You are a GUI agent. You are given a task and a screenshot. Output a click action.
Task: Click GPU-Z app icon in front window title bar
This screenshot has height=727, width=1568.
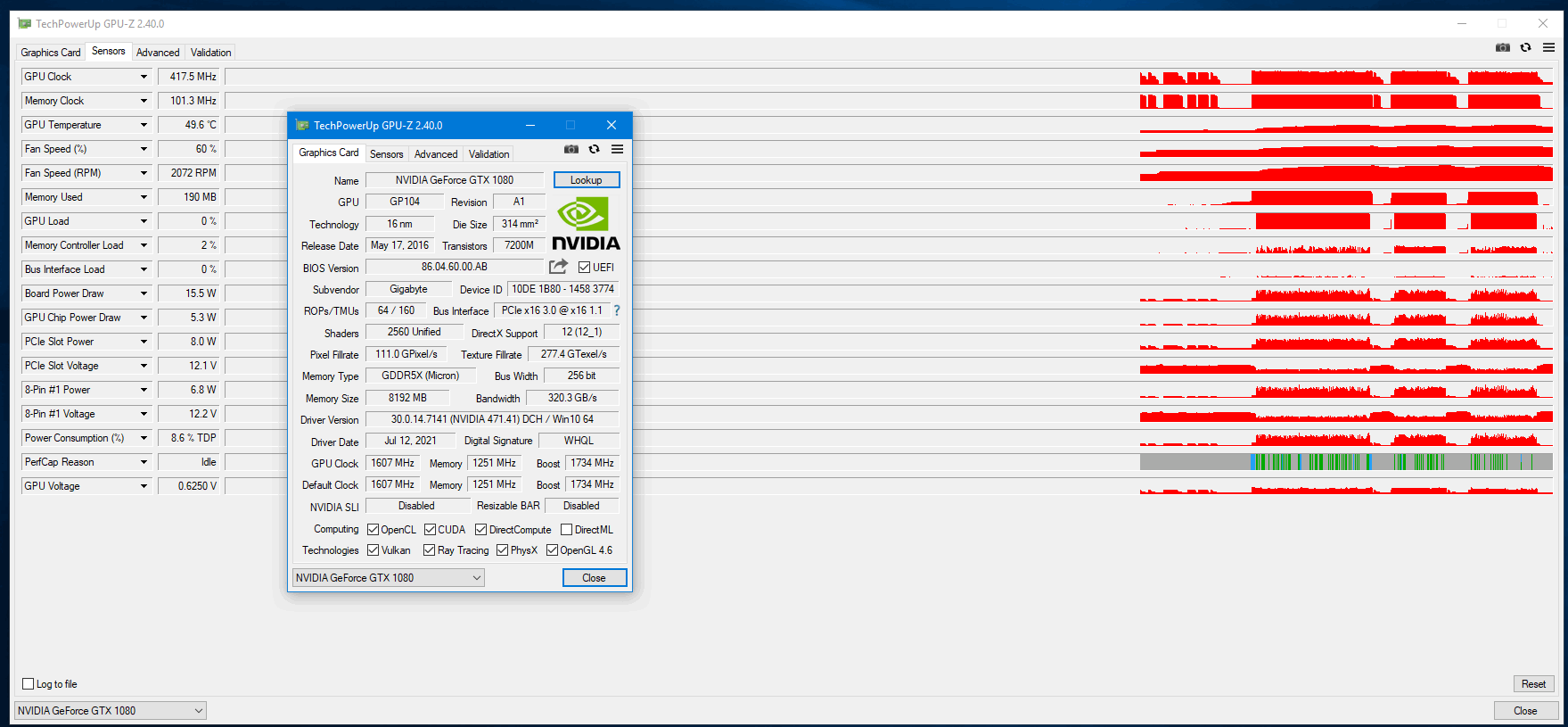tap(302, 126)
